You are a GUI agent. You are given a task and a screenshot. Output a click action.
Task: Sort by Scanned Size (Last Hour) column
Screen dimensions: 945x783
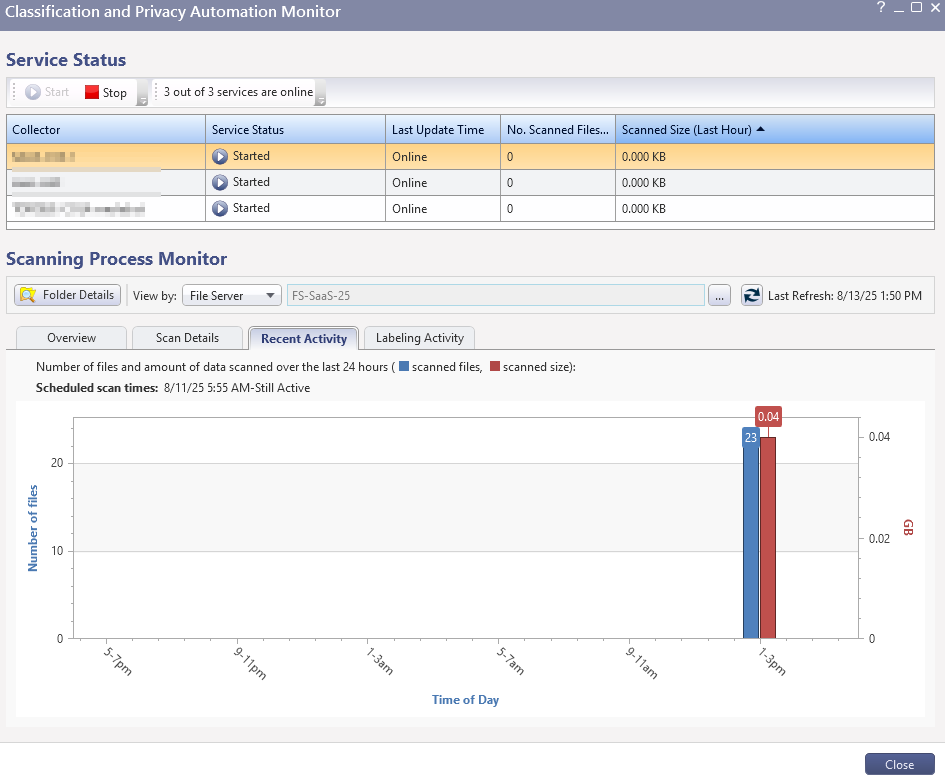[x=774, y=130]
